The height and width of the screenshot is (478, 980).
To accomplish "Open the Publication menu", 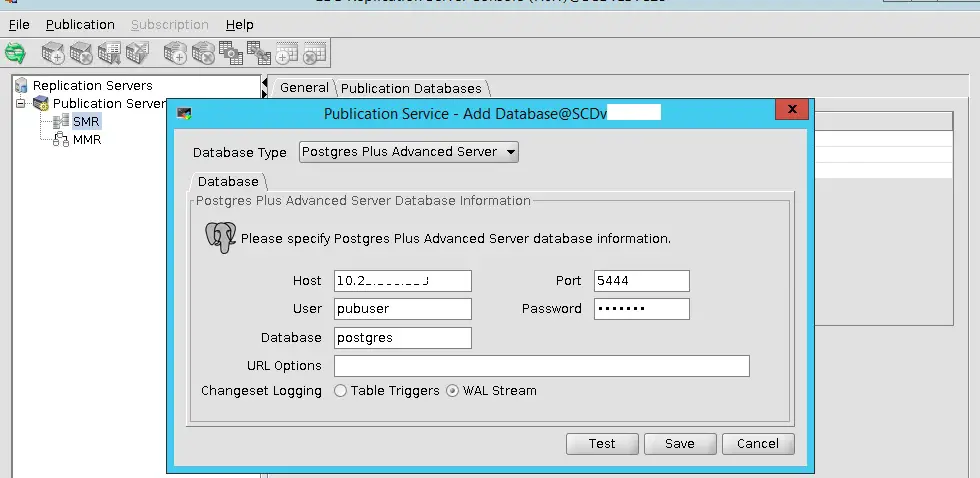I will pyautogui.click(x=80, y=25).
